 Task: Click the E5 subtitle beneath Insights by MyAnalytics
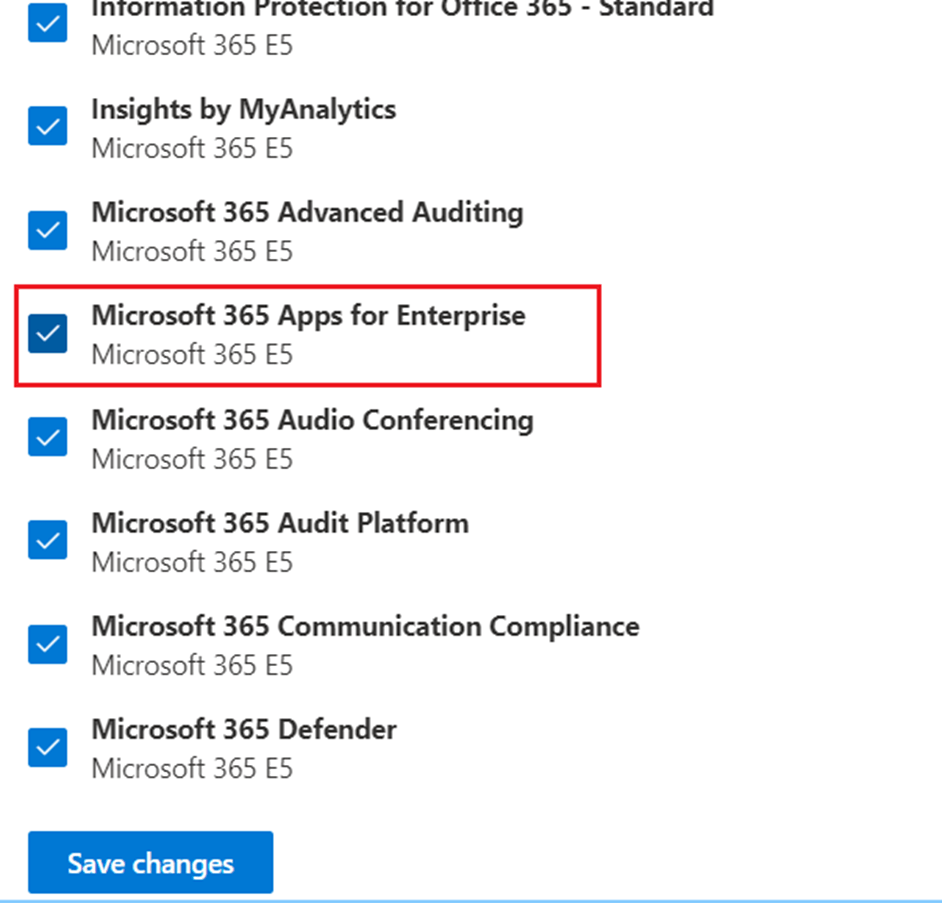tap(192, 148)
